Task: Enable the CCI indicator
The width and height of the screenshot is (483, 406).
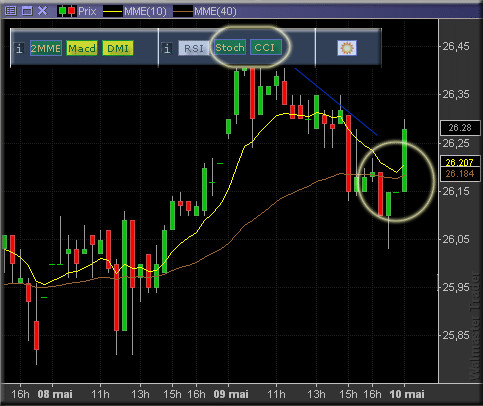Action: coord(266,47)
